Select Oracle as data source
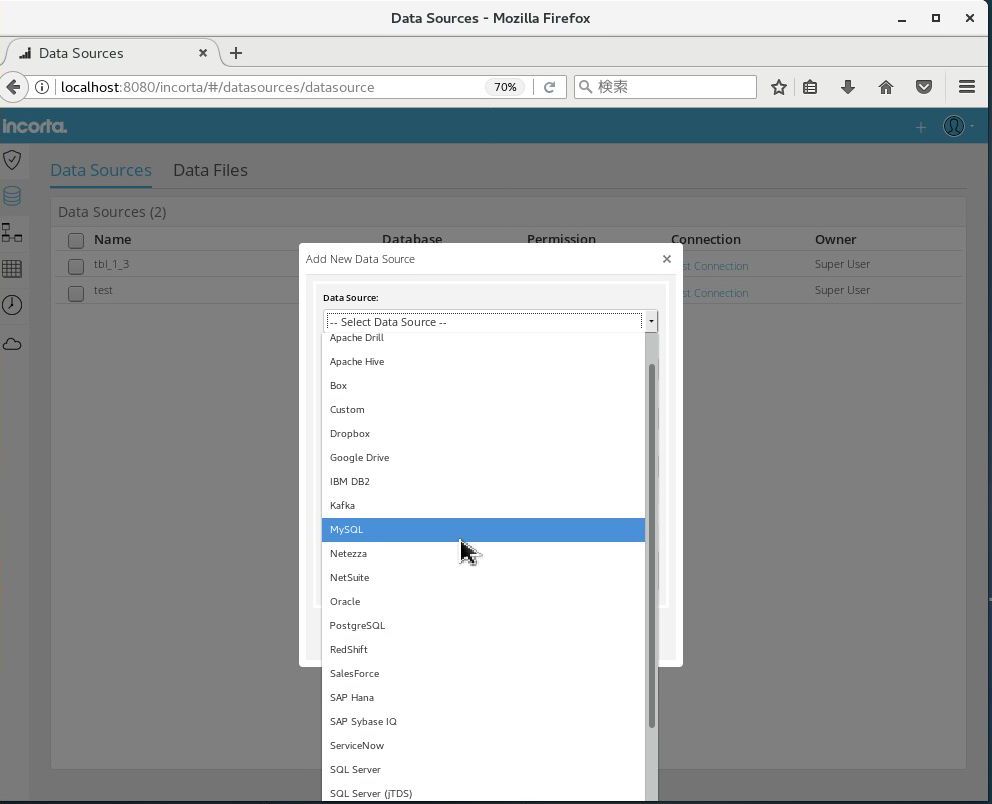This screenshot has height=804, width=992. pos(483,602)
